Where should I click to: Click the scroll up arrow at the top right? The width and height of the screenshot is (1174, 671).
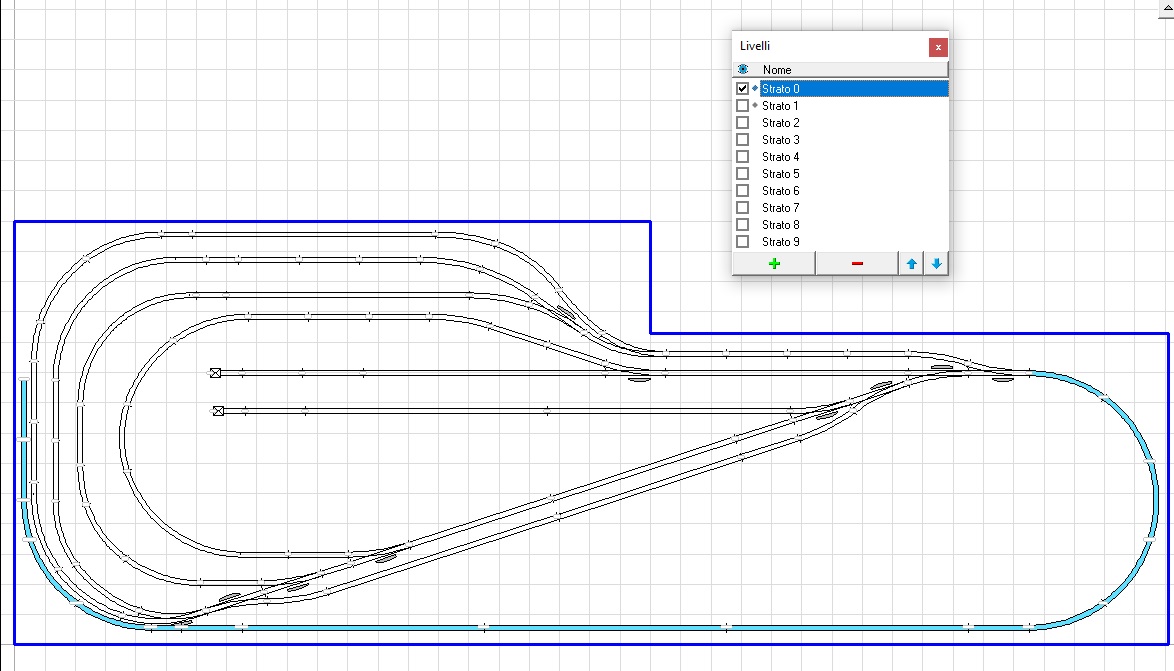coord(1165,6)
